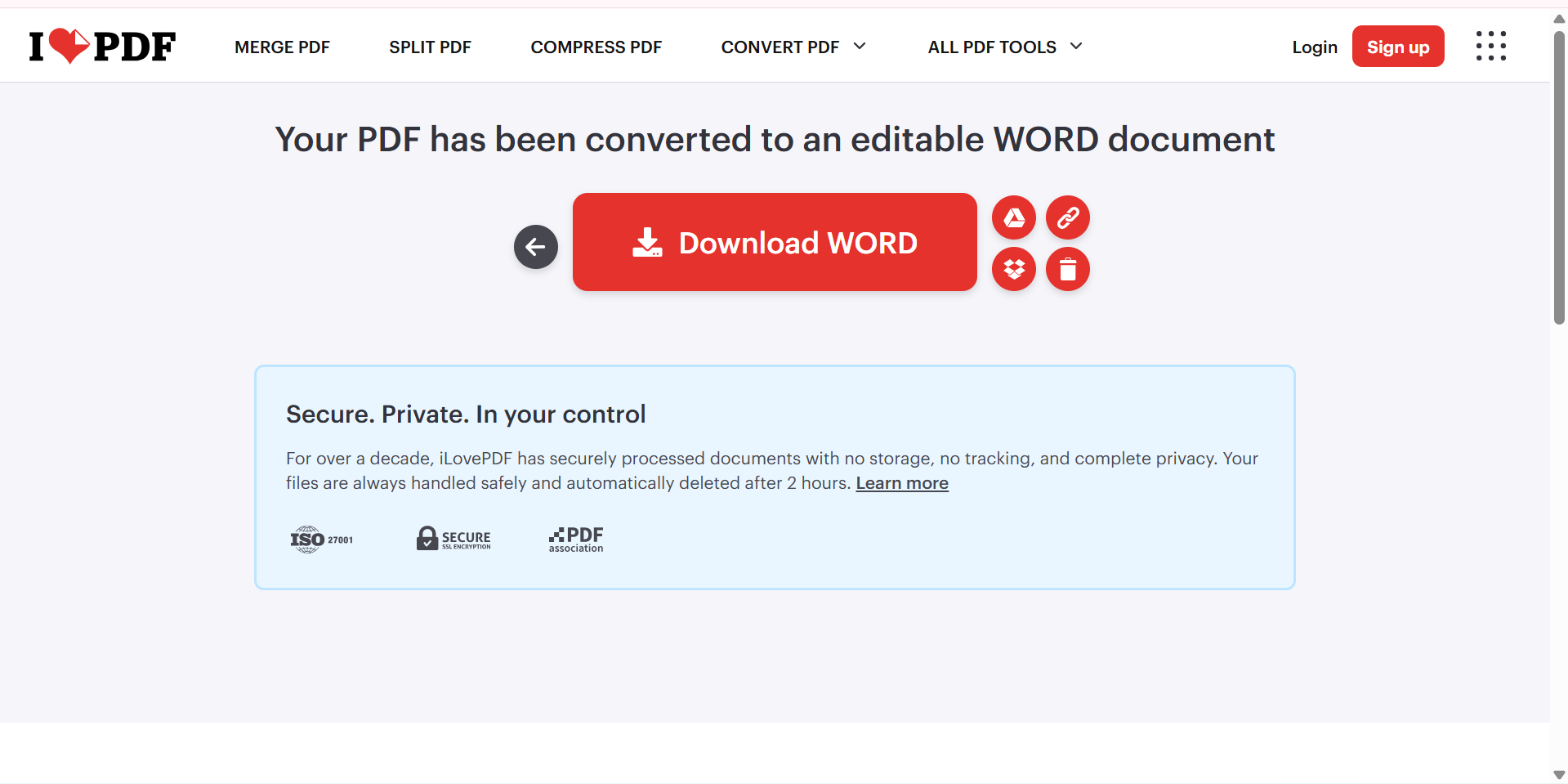Expand the All PDF Tools dropdown
This screenshot has height=784, width=1568.
[x=1005, y=47]
